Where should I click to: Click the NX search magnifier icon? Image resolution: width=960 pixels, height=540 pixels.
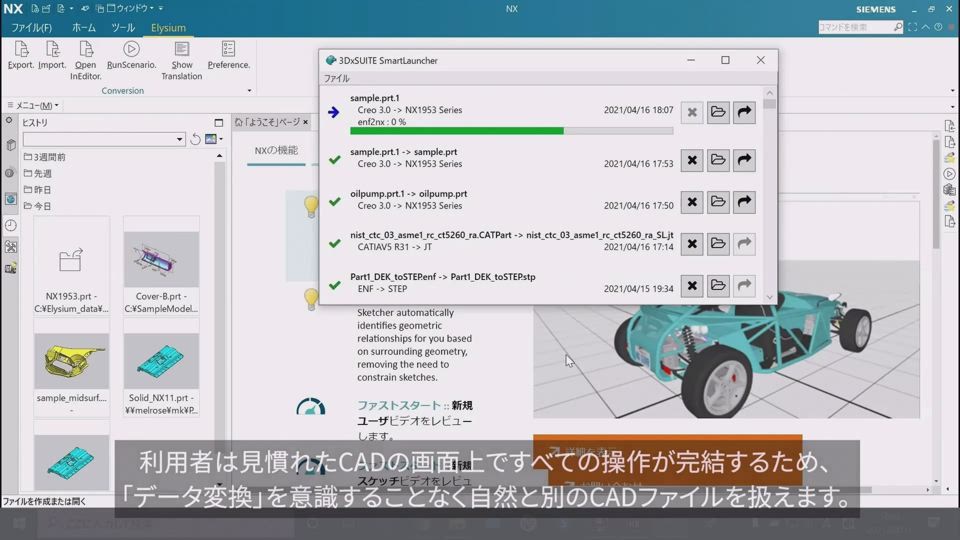tap(898, 27)
